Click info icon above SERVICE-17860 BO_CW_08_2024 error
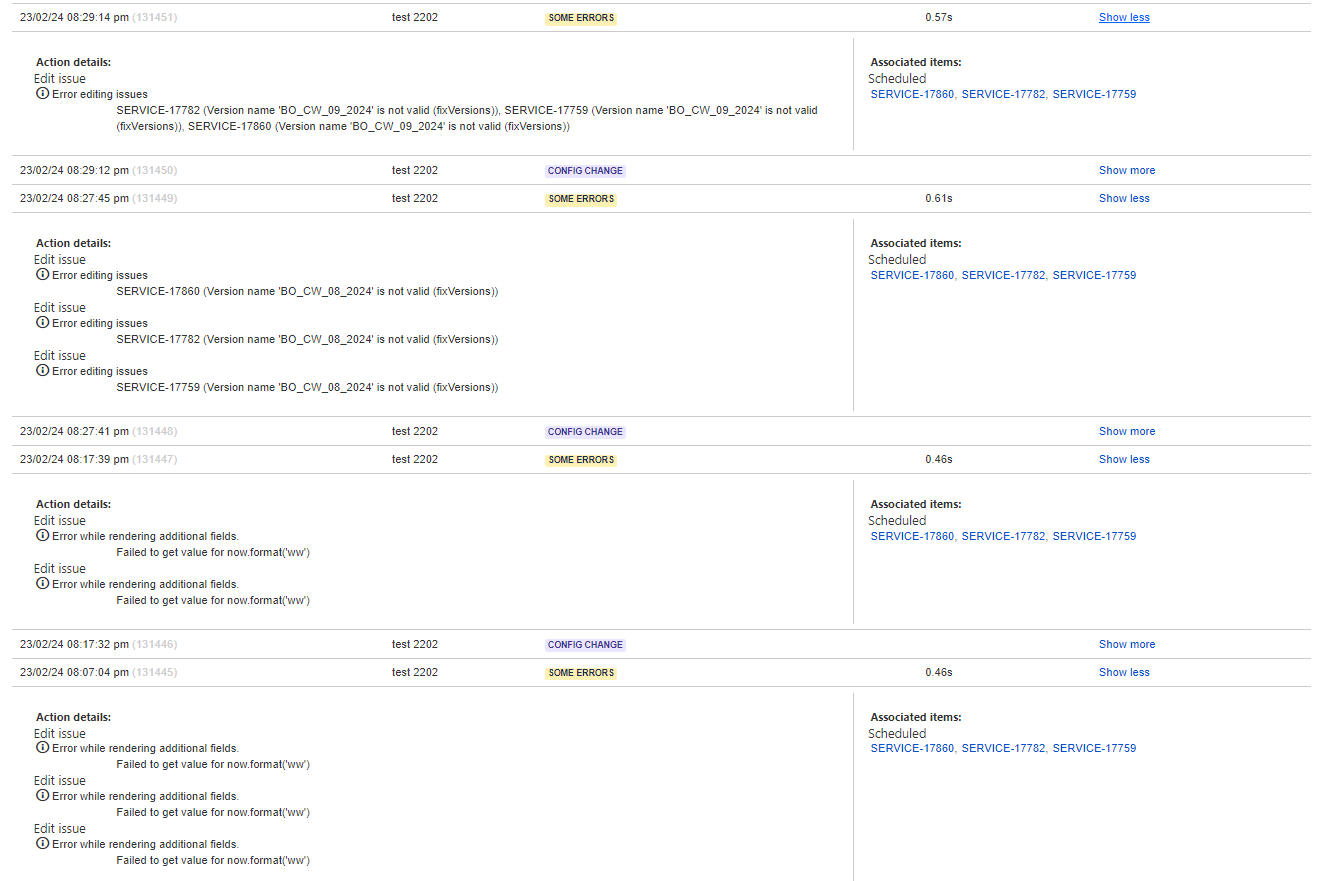This screenshot has height=881, width=1327. click(x=42, y=275)
